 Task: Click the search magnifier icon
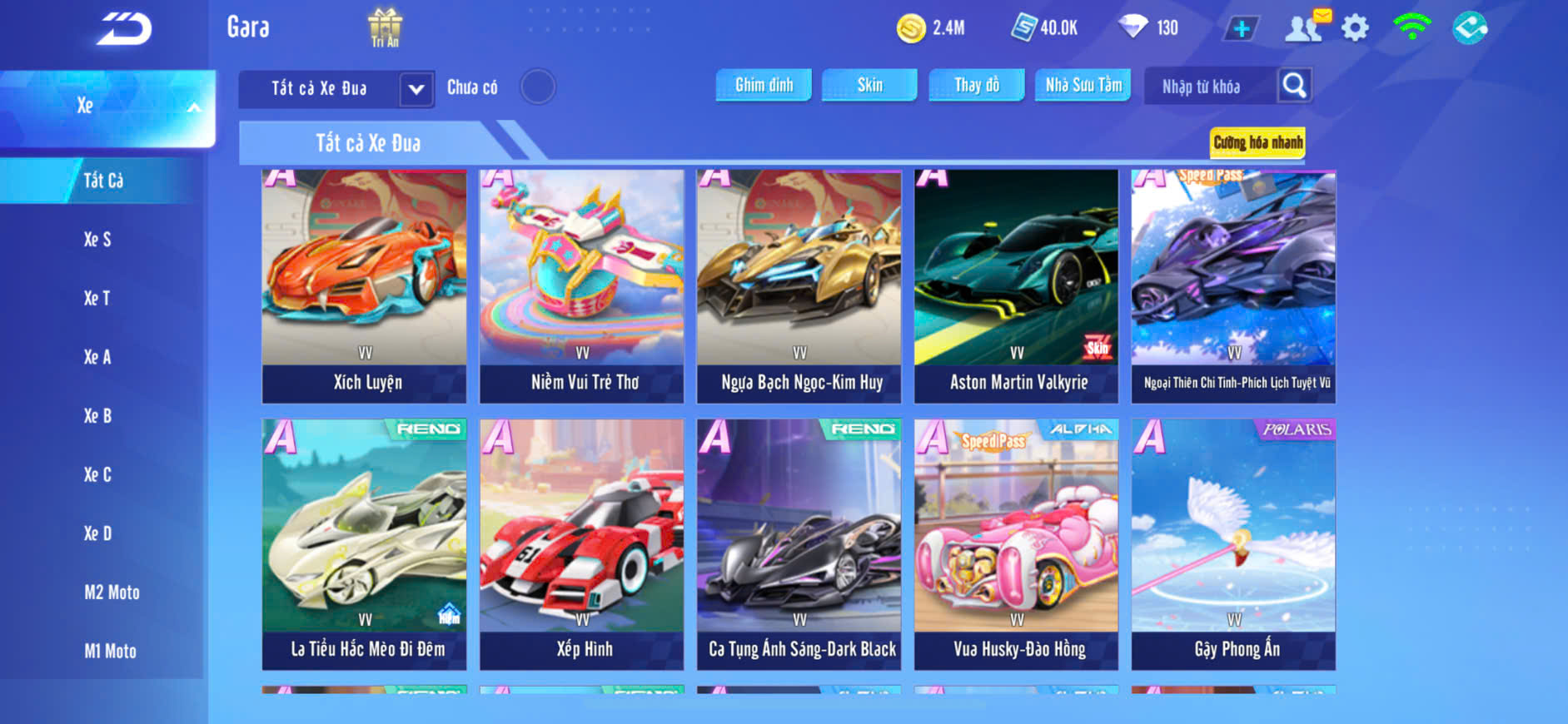click(1294, 85)
